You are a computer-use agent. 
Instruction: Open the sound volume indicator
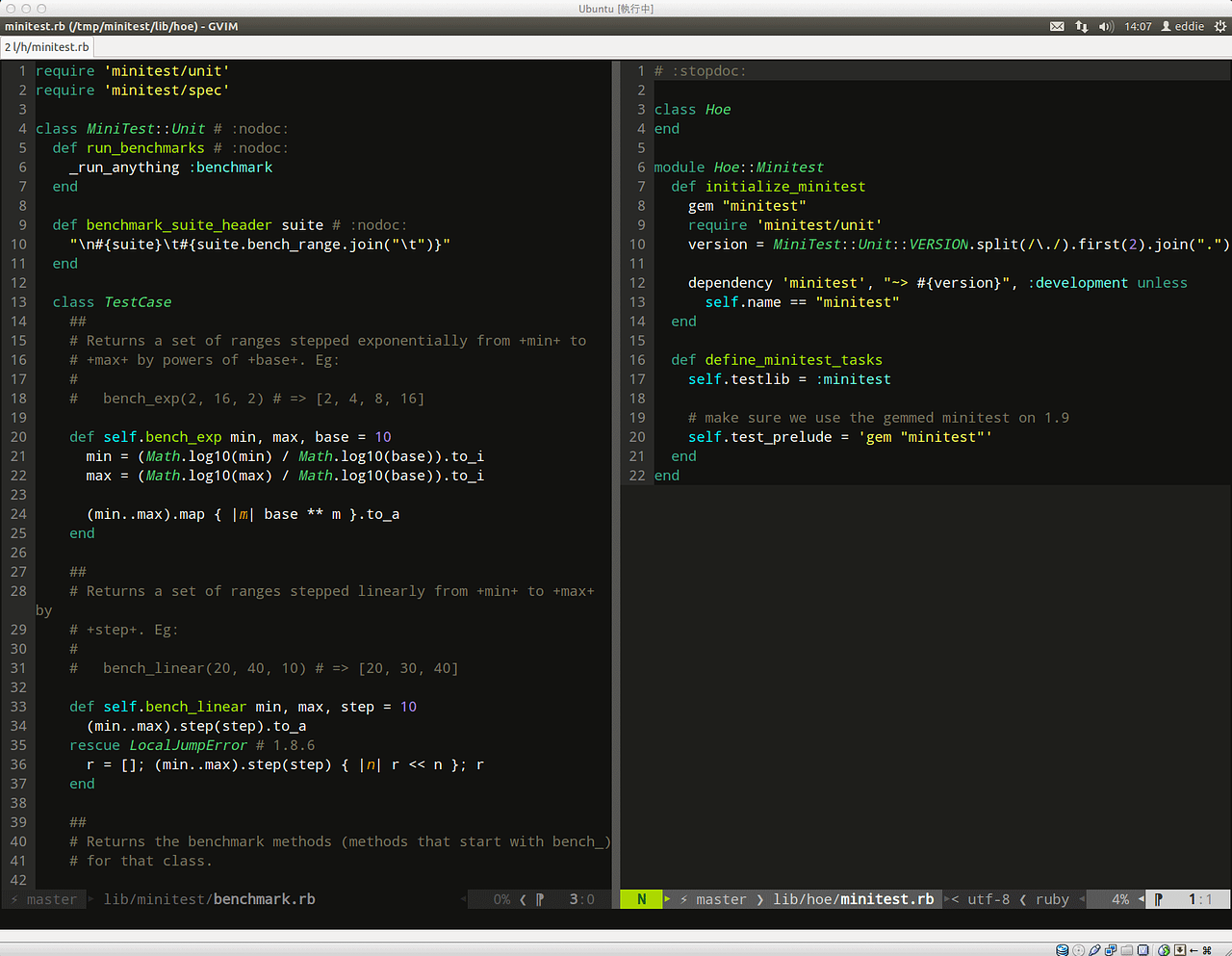click(1106, 26)
